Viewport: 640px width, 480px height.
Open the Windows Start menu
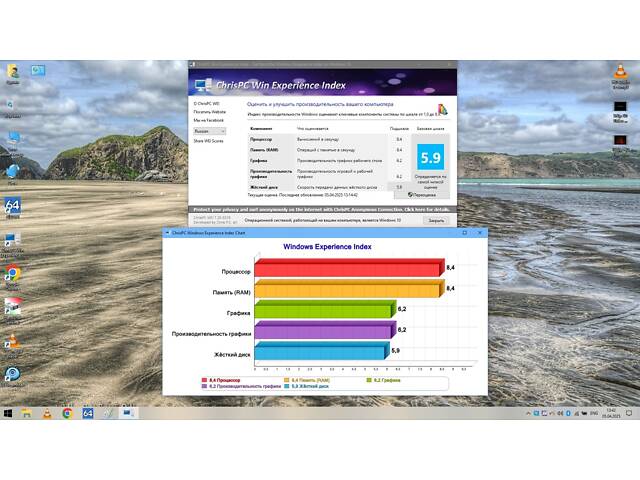coord(8,413)
